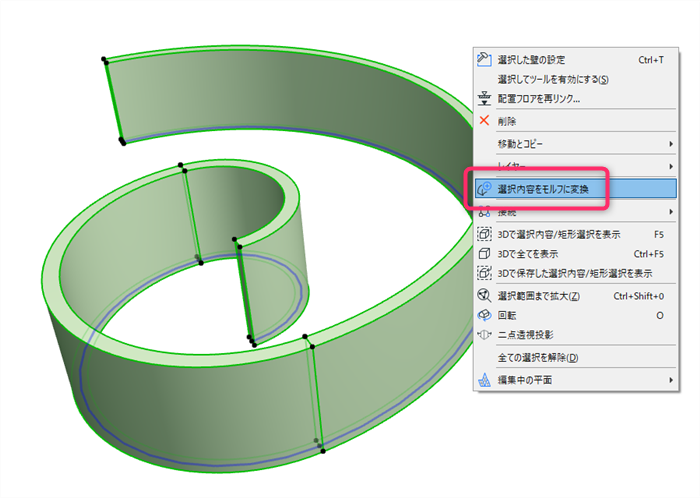This screenshot has width=700, height=498.
Task: Choose 選択してツールを有効にする(S) from the menu
Action: point(553,79)
